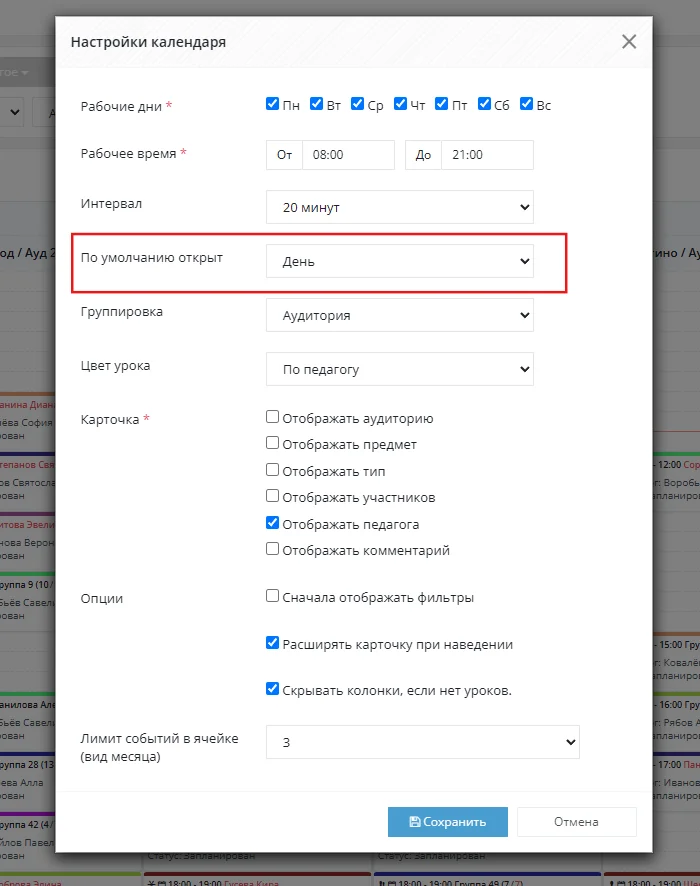
Task: Open the Цвет урока dropdown
Action: 400,370
